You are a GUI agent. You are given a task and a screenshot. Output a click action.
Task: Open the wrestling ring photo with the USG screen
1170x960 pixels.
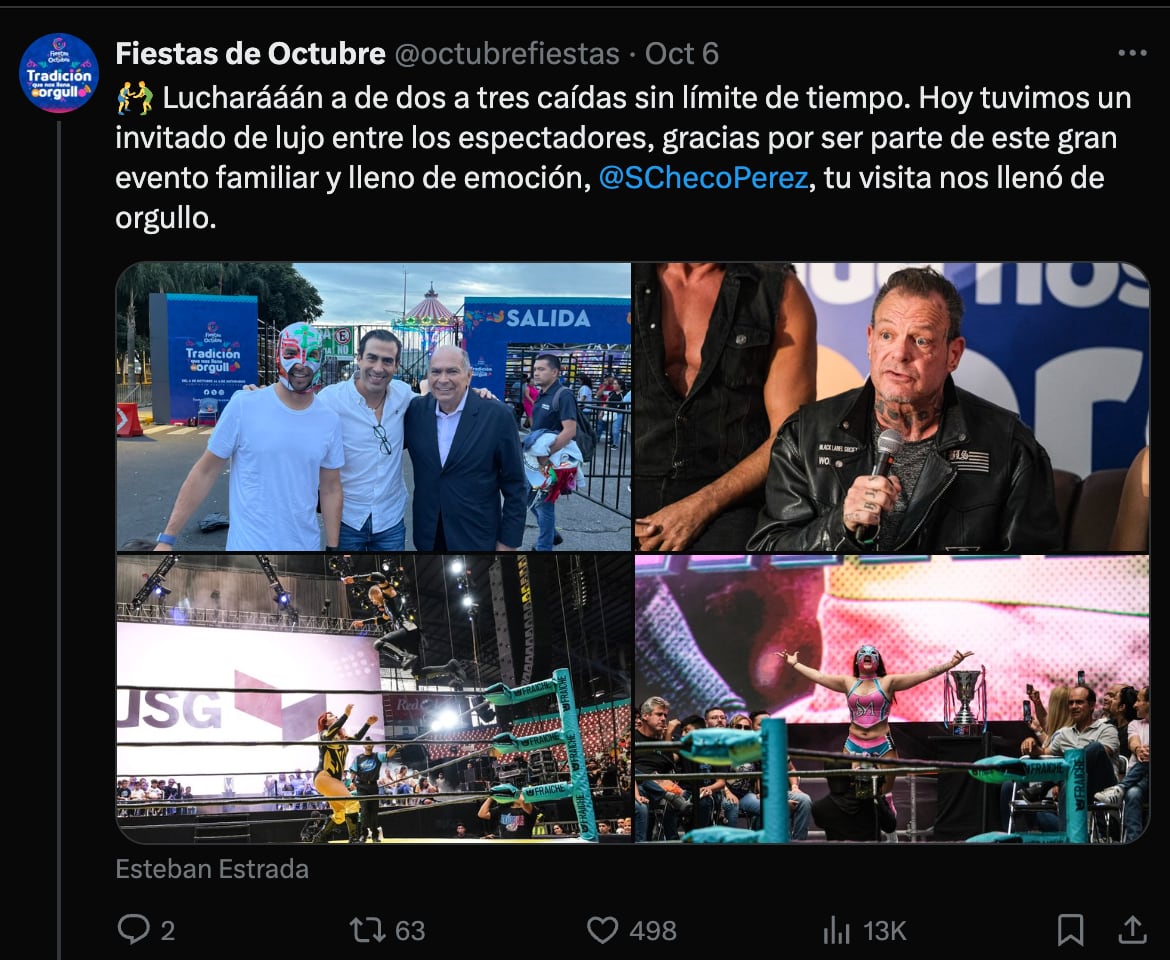(374, 699)
